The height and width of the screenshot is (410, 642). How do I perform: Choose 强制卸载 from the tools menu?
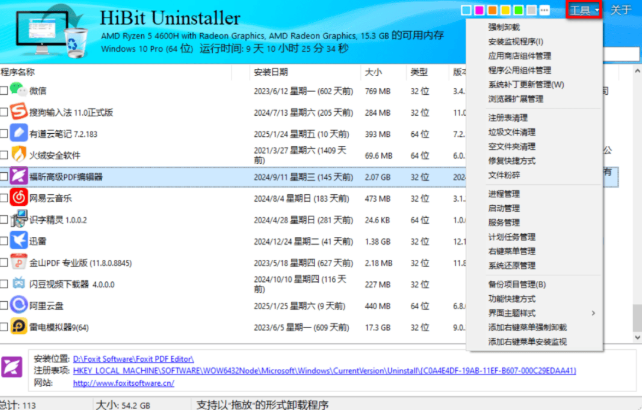pos(503,29)
